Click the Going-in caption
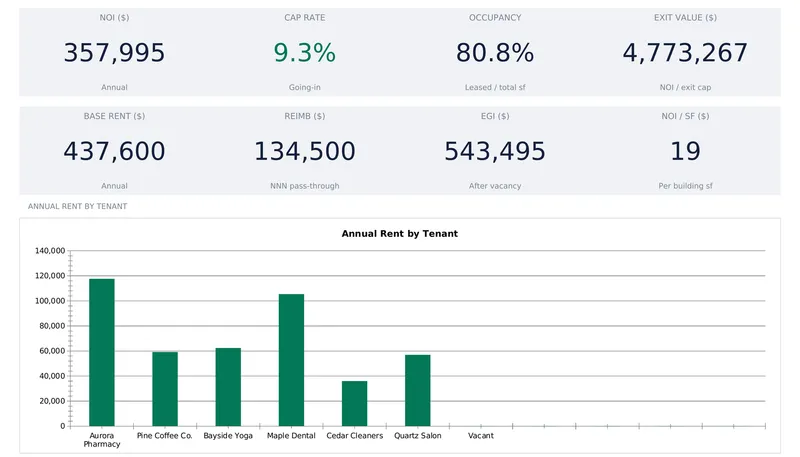Screen dimensions: 800x457 point(305,87)
